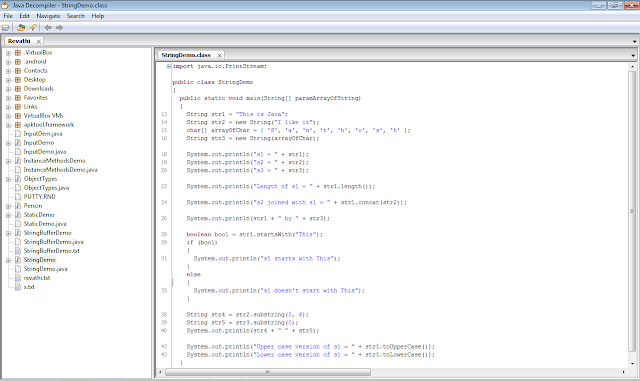Click the Open File toolbar icon
Screen dimensions: 640x381
pyautogui.click(x=5, y=27)
